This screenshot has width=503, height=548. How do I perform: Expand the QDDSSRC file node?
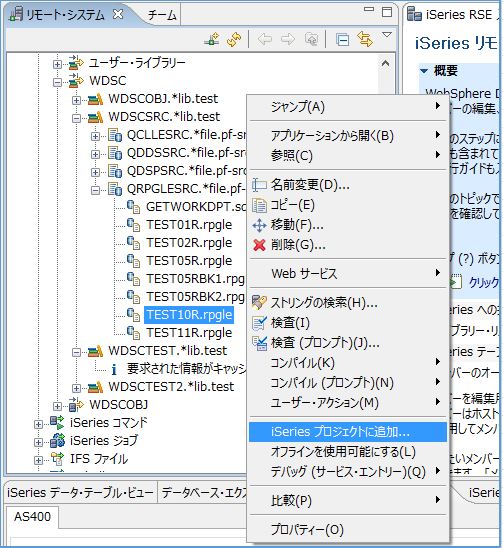click(x=95, y=154)
